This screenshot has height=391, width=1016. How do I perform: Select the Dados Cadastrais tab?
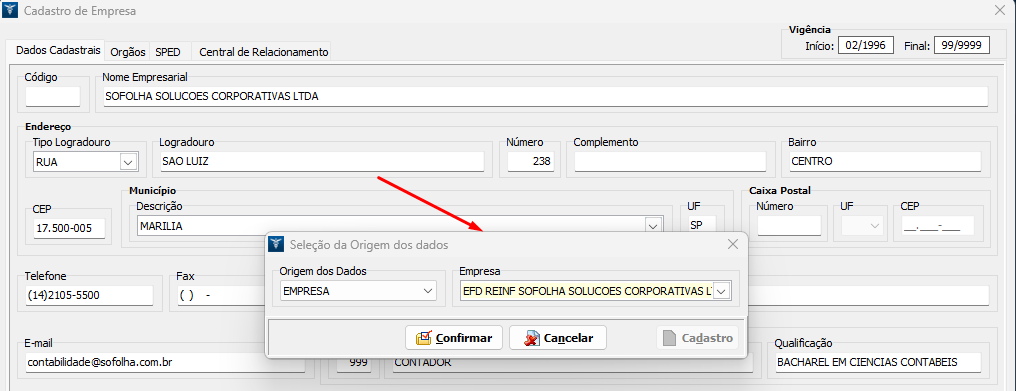[x=58, y=50]
